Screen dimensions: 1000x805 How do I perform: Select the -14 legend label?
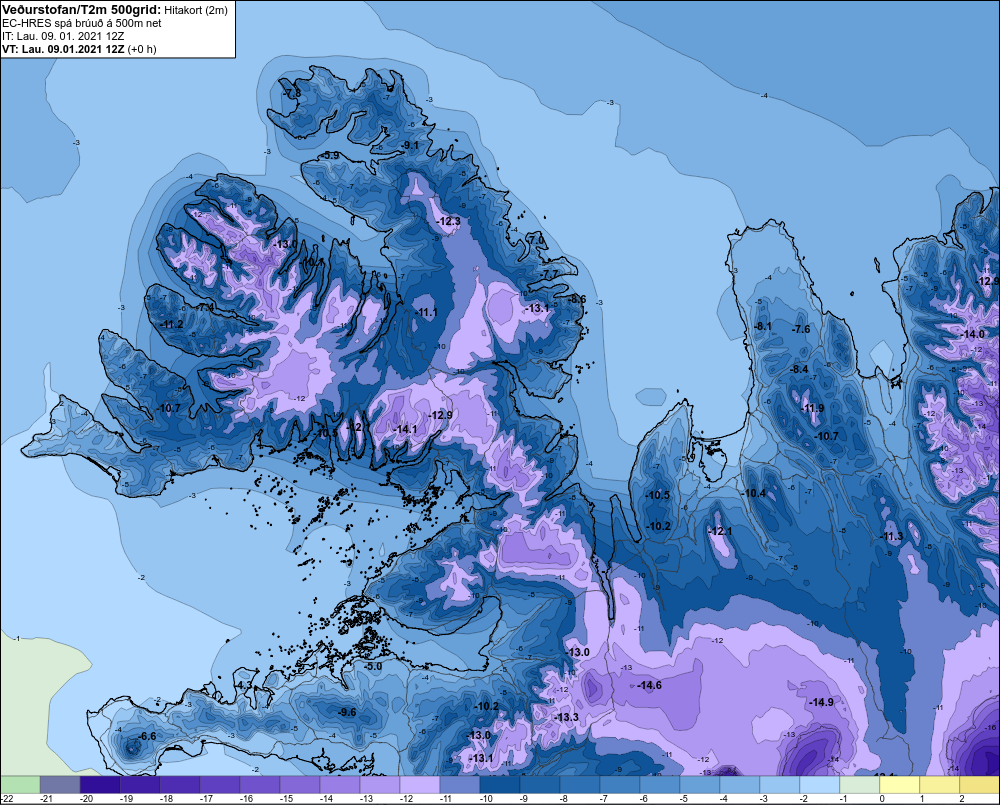pyautogui.click(x=326, y=799)
